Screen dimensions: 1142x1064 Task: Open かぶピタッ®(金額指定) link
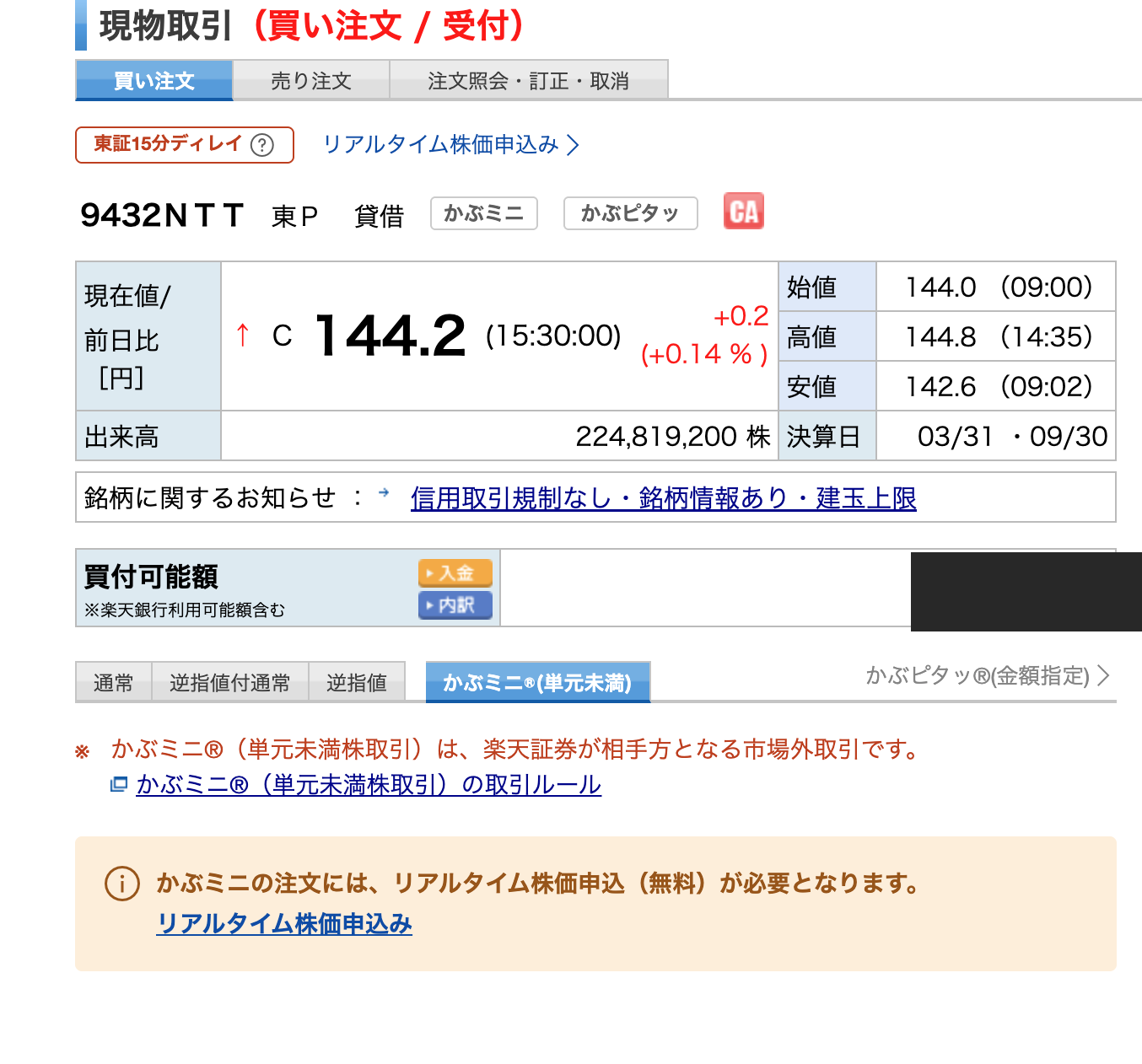988,675
